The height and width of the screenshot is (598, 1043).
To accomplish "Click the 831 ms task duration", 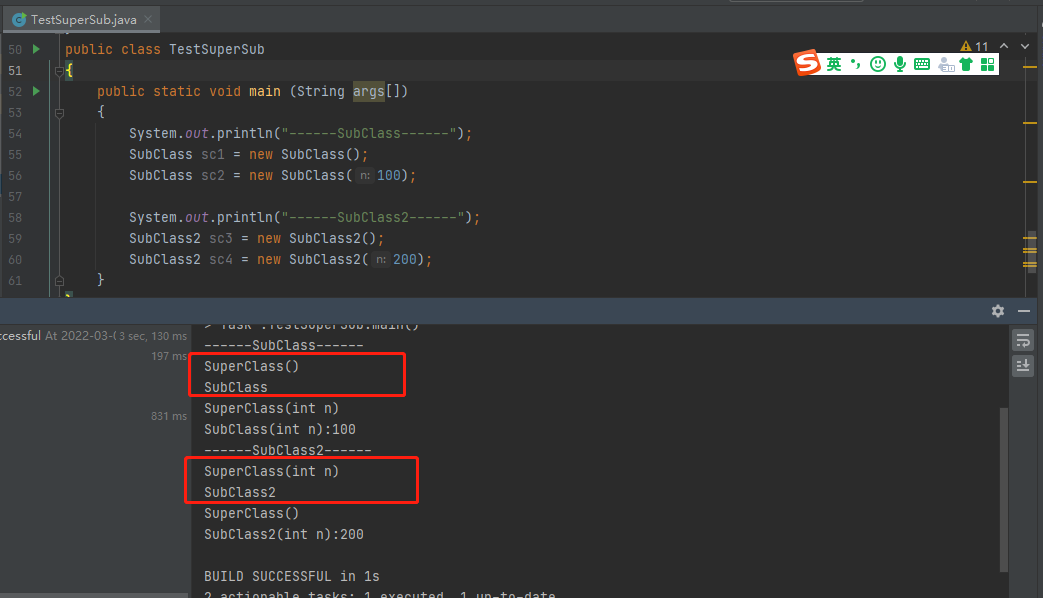I will [x=169, y=416].
